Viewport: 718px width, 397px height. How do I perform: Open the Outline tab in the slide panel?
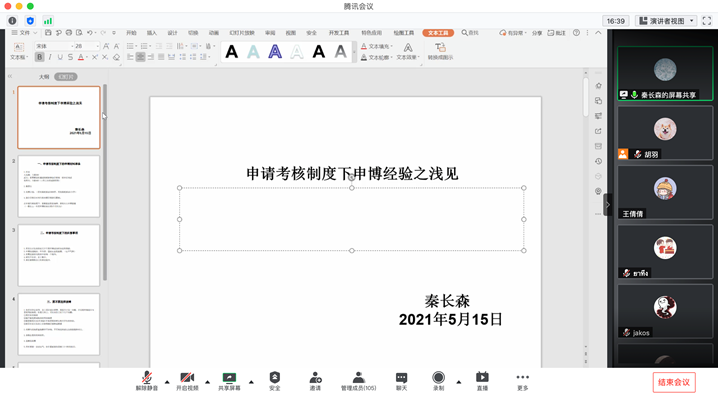pos(44,77)
